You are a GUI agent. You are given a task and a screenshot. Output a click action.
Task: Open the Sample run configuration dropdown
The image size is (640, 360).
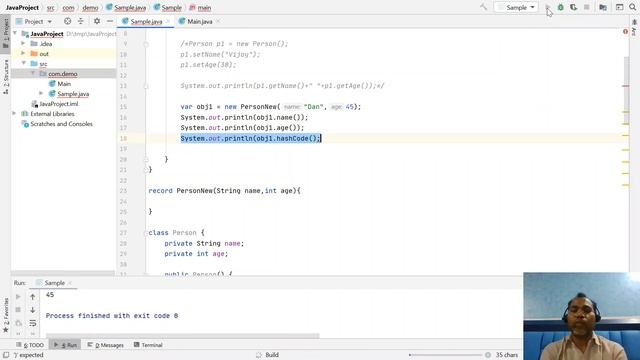click(x=516, y=7)
